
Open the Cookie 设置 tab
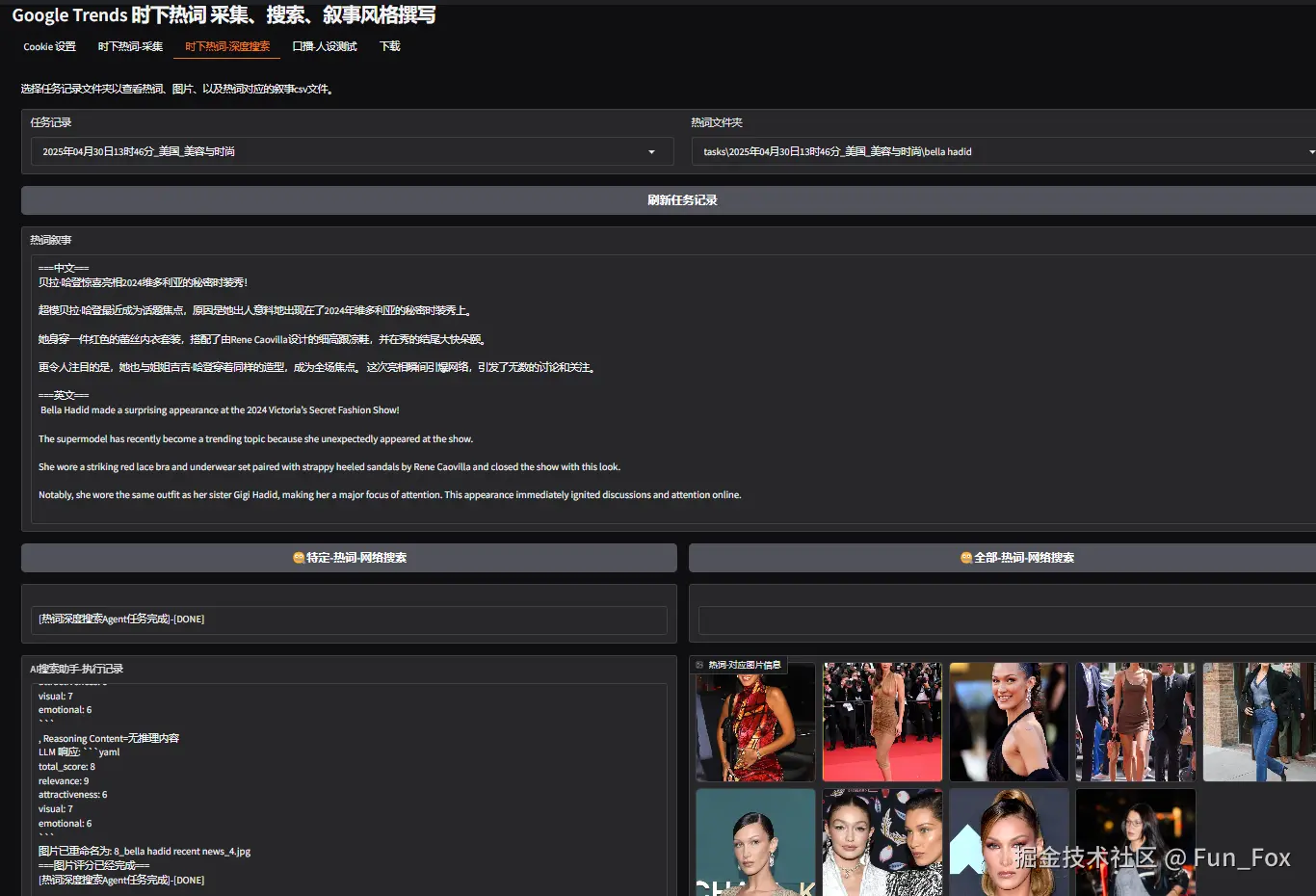(x=49, y=46)
